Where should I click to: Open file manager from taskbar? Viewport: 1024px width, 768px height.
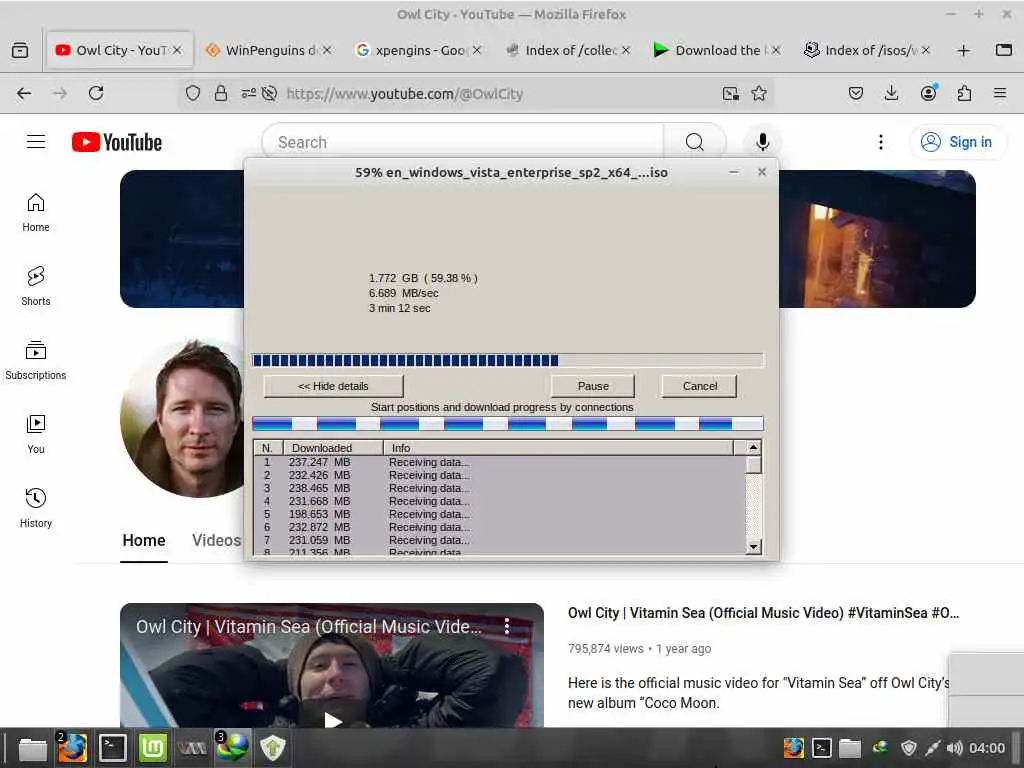(x=32, y=748)
